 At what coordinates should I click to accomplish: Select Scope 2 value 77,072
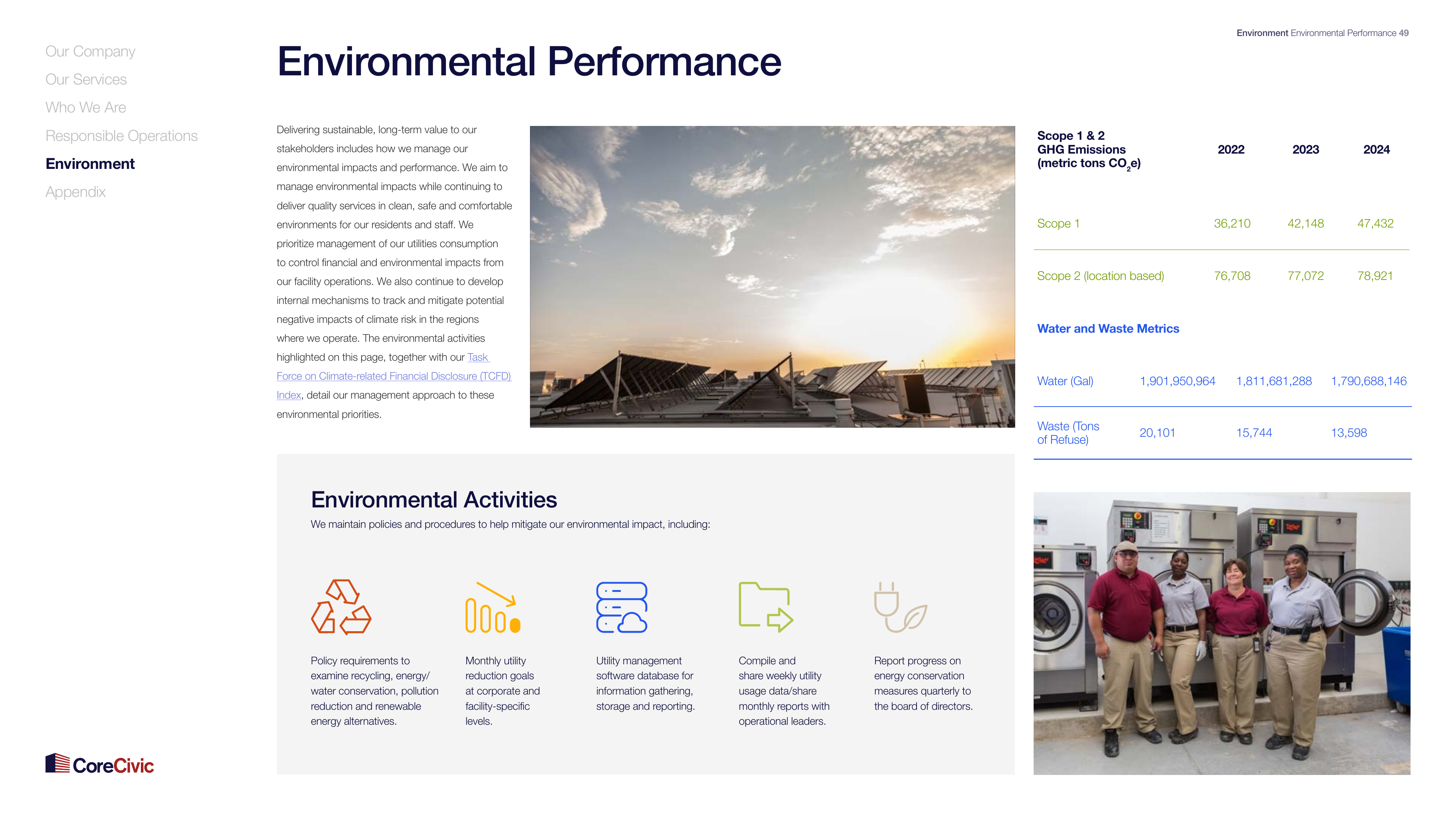coord(1306,276)
